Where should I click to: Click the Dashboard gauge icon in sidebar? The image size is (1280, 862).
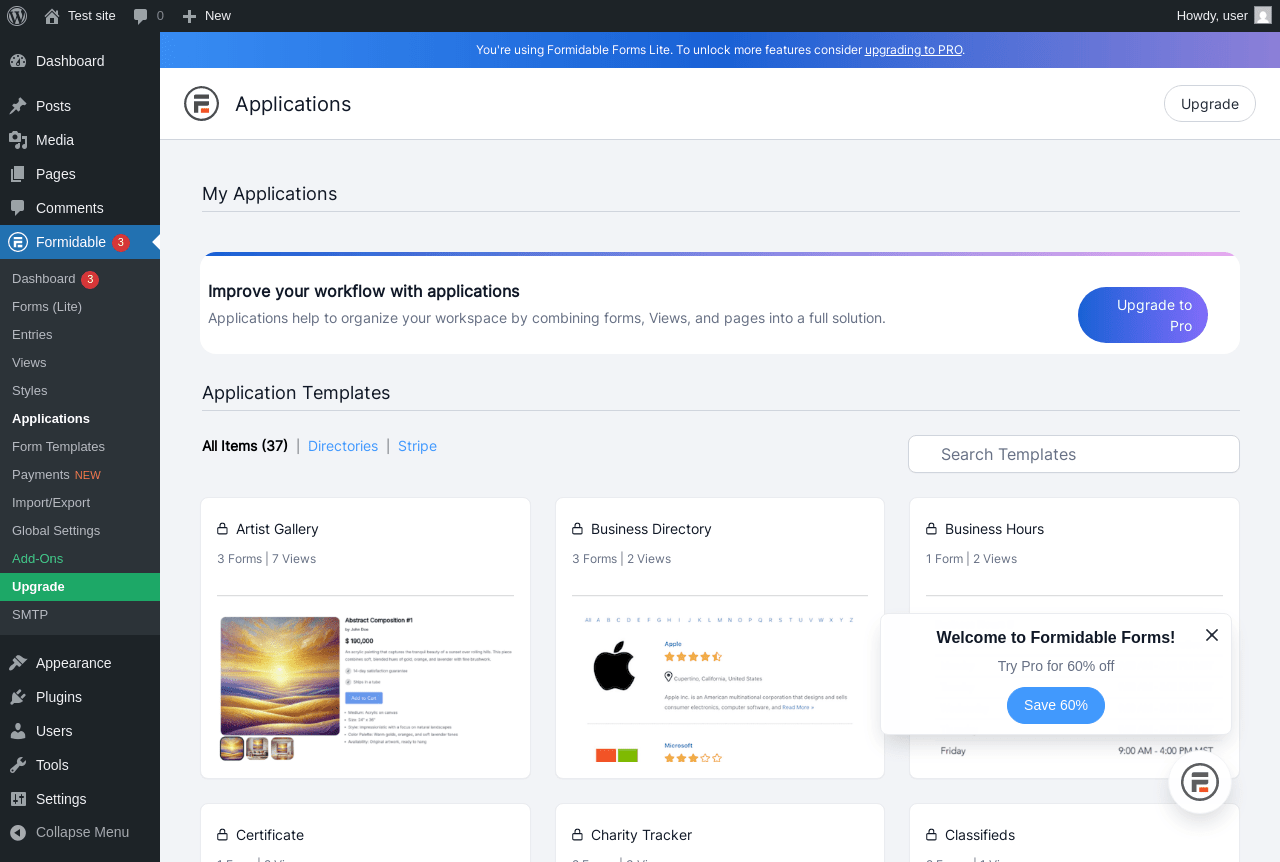point(18,61)
